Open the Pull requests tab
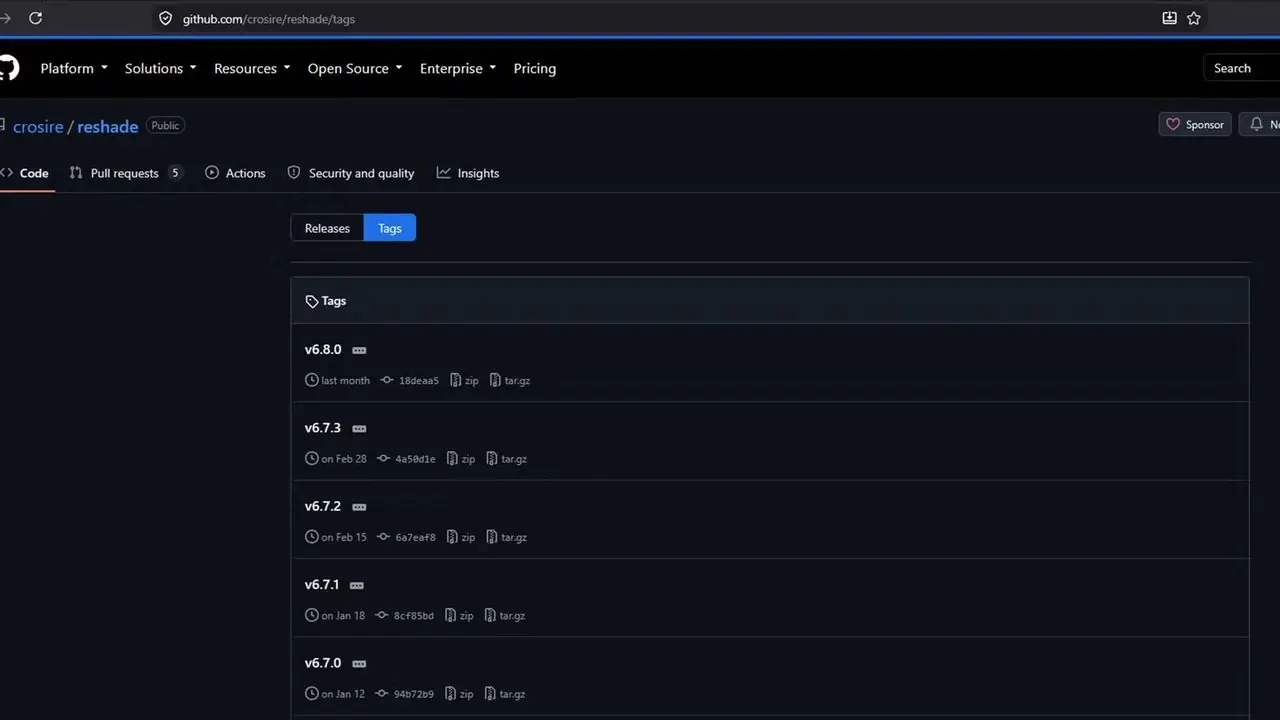 click(126, 173)
